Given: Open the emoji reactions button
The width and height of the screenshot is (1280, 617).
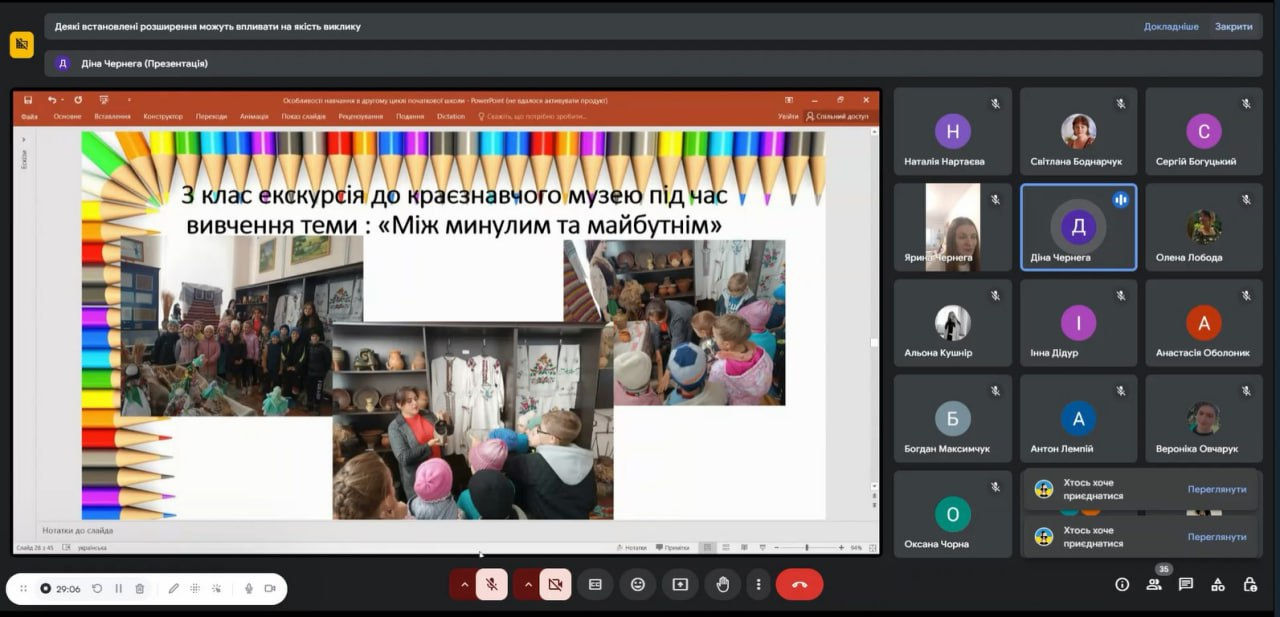Looking at the screenshot, I should tap(638, 584).
